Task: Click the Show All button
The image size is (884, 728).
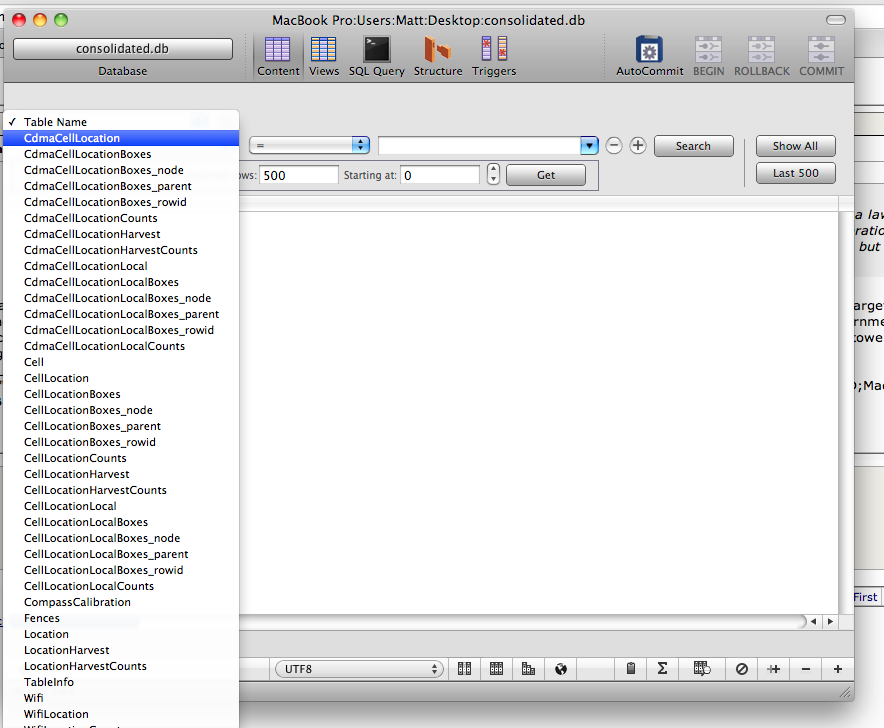Action: pyautogui.click(x=795, y=146)
